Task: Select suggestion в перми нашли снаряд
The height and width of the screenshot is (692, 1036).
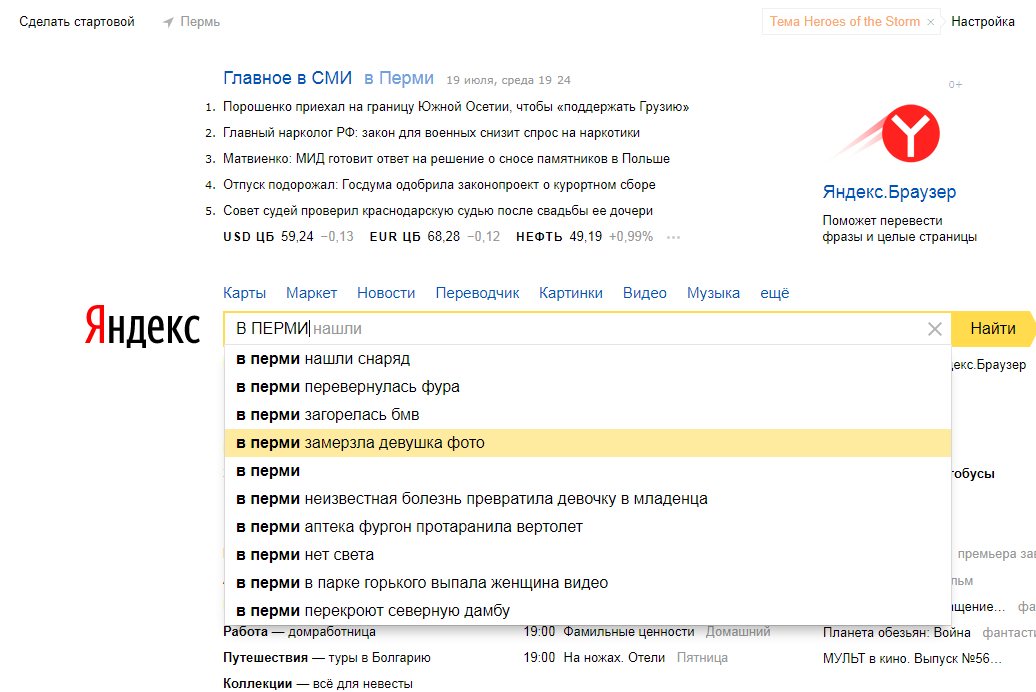Action: coord(587,359)
